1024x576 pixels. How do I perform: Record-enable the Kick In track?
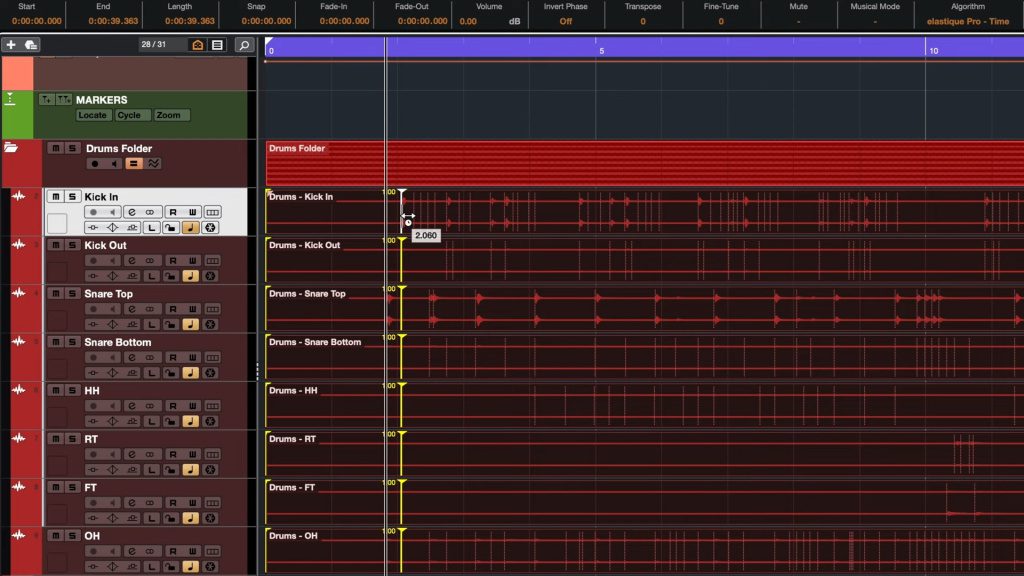[x=92, y=212]
